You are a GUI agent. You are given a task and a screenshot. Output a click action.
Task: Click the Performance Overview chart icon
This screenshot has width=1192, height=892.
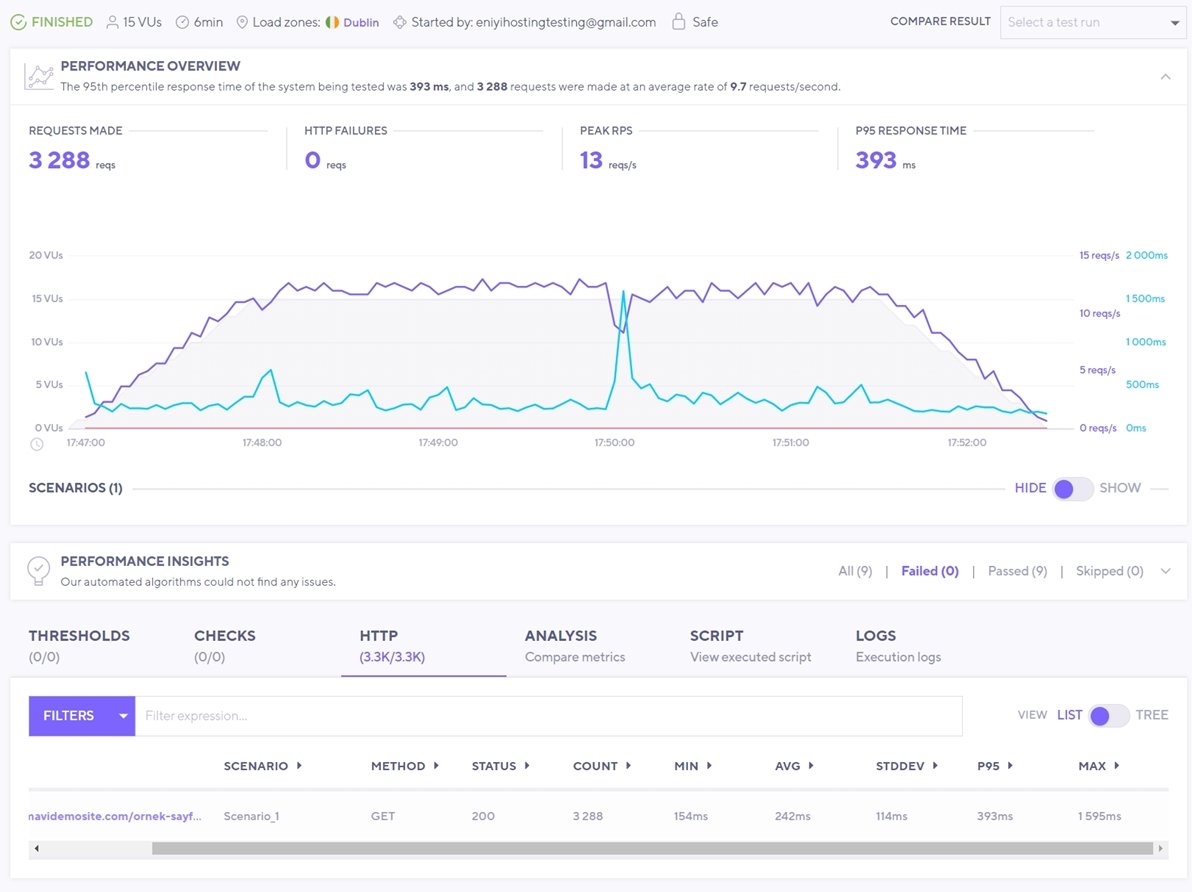click(39, 76)
